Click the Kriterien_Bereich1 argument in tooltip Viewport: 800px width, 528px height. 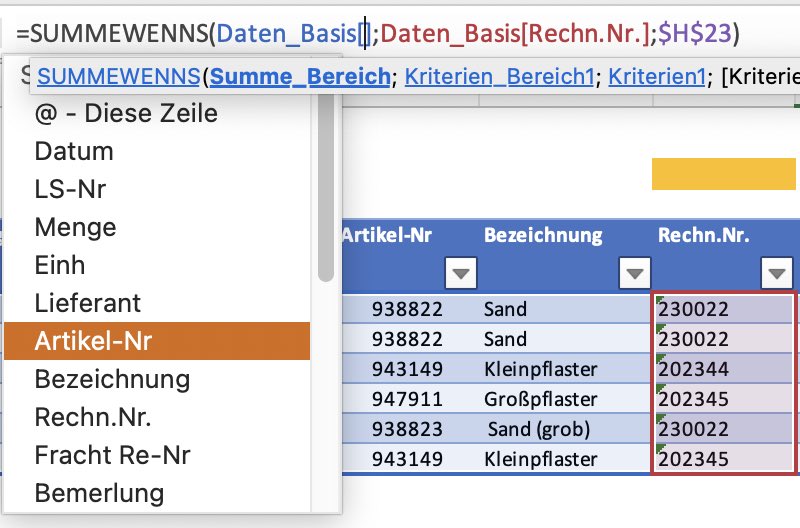pos(499,77)
